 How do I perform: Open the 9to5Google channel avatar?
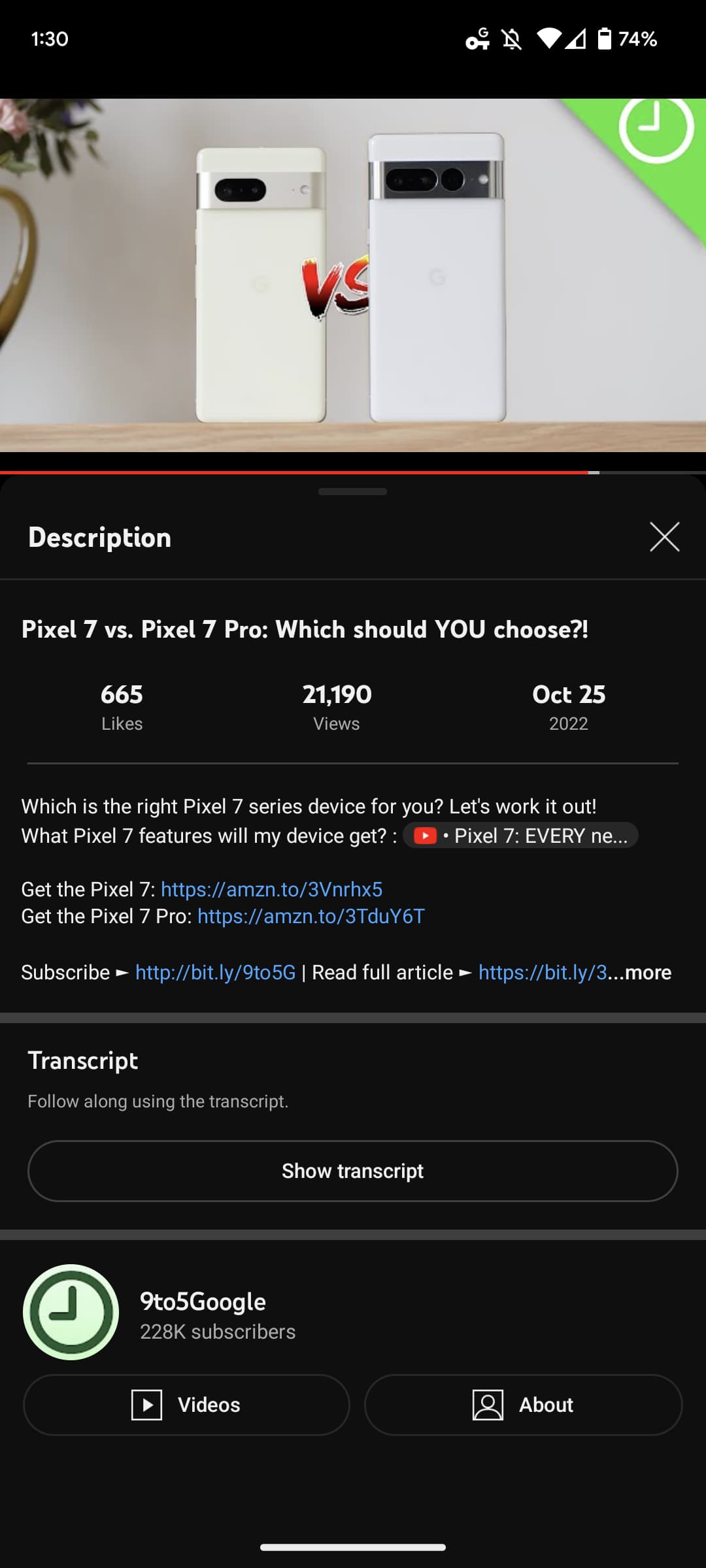[71, 1312]
